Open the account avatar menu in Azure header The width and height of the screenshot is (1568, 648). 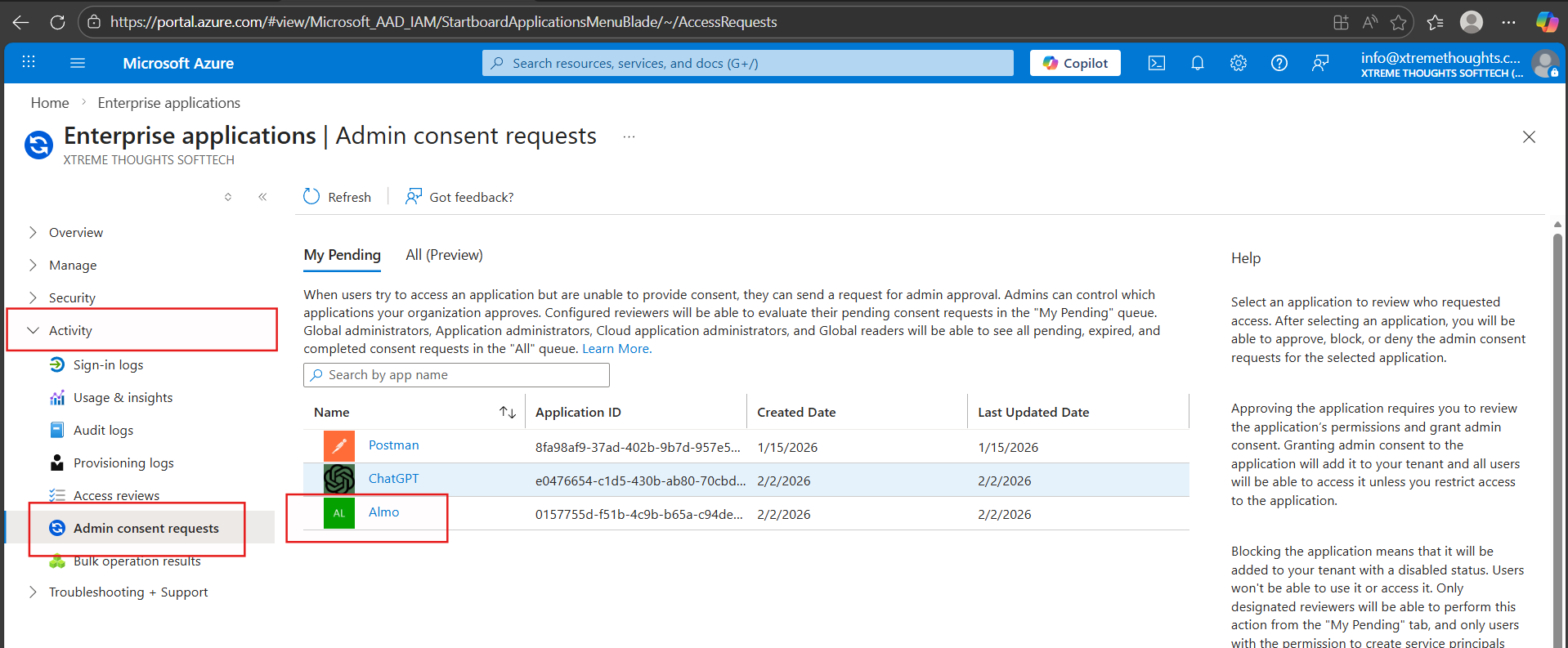[x=1545, y=63]
